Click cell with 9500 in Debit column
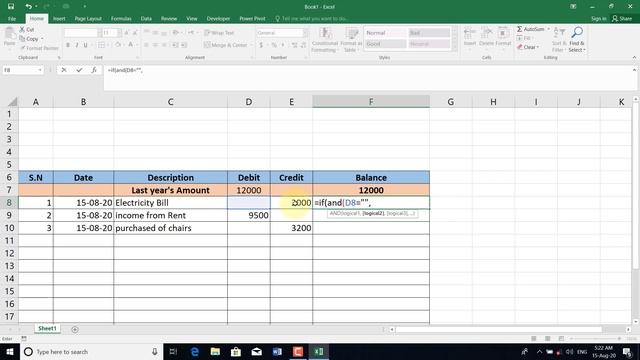 tap(249, 215)
